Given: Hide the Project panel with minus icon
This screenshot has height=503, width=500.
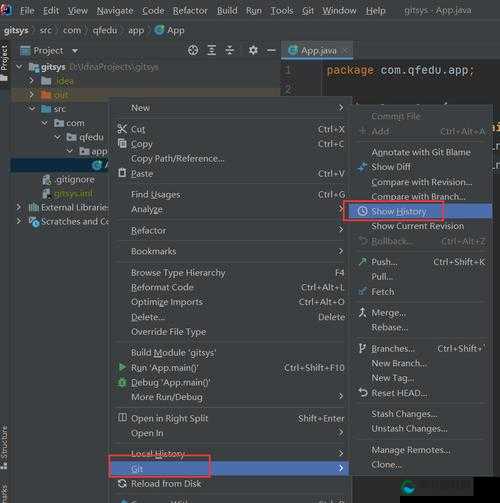Looking at the screenshot, I should tap(271, 51).
